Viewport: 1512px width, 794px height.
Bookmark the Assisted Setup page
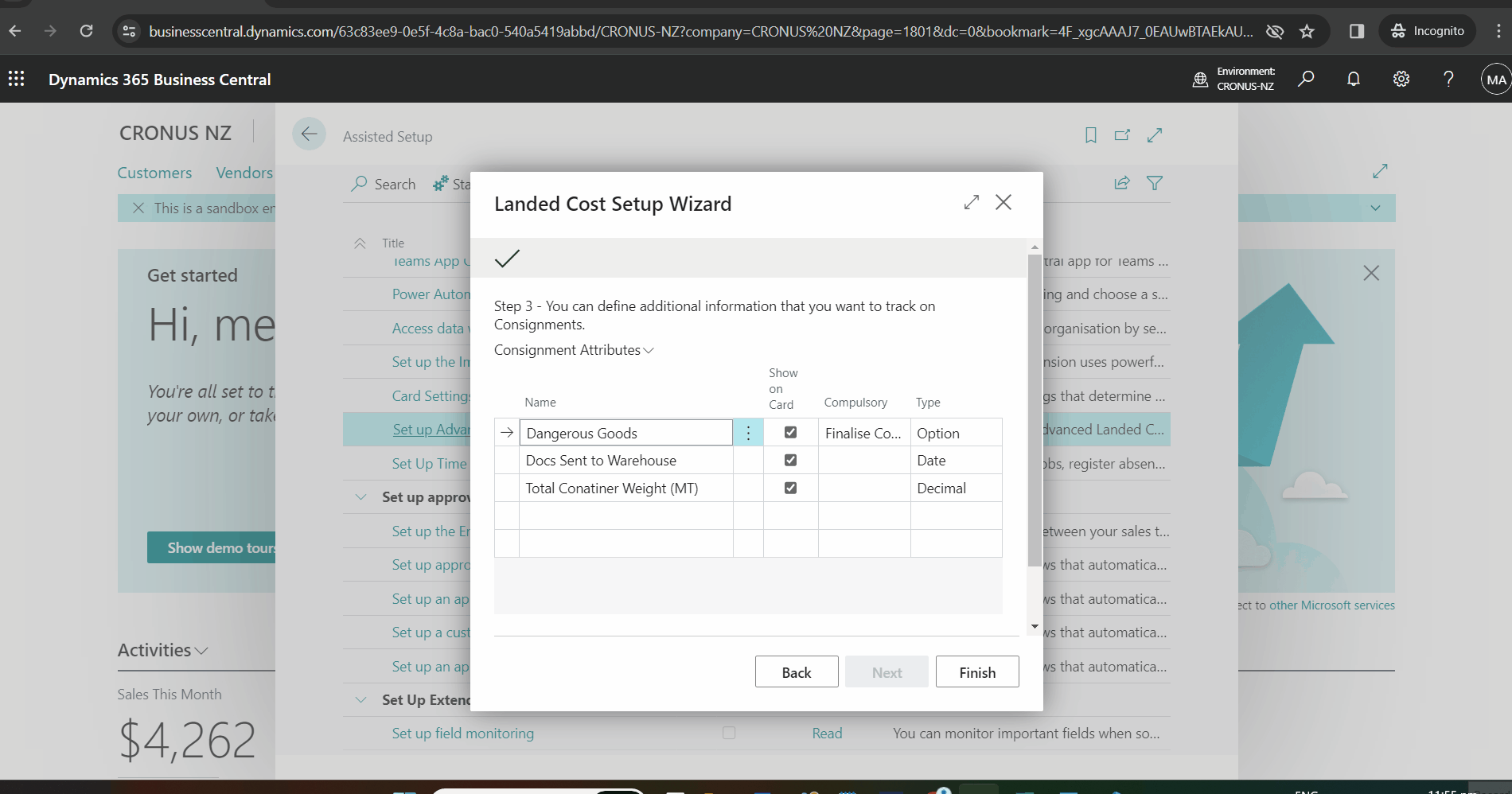tap(1090, 135)
